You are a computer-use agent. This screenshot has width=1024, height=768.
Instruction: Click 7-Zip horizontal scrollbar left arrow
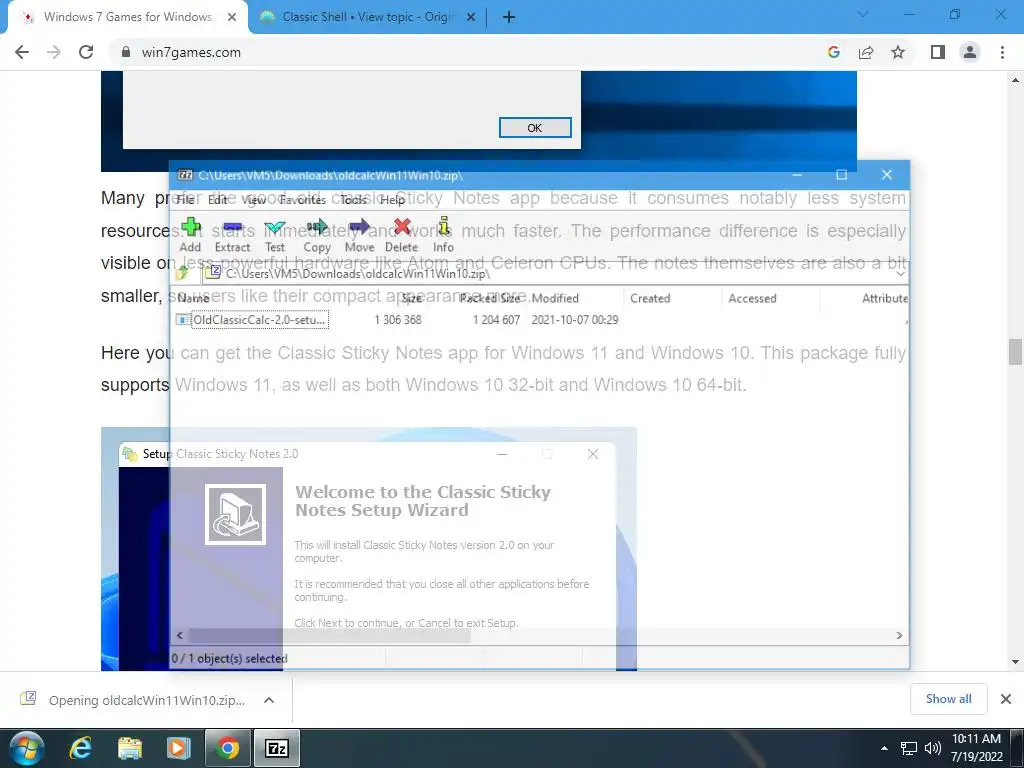pos(180,635)
